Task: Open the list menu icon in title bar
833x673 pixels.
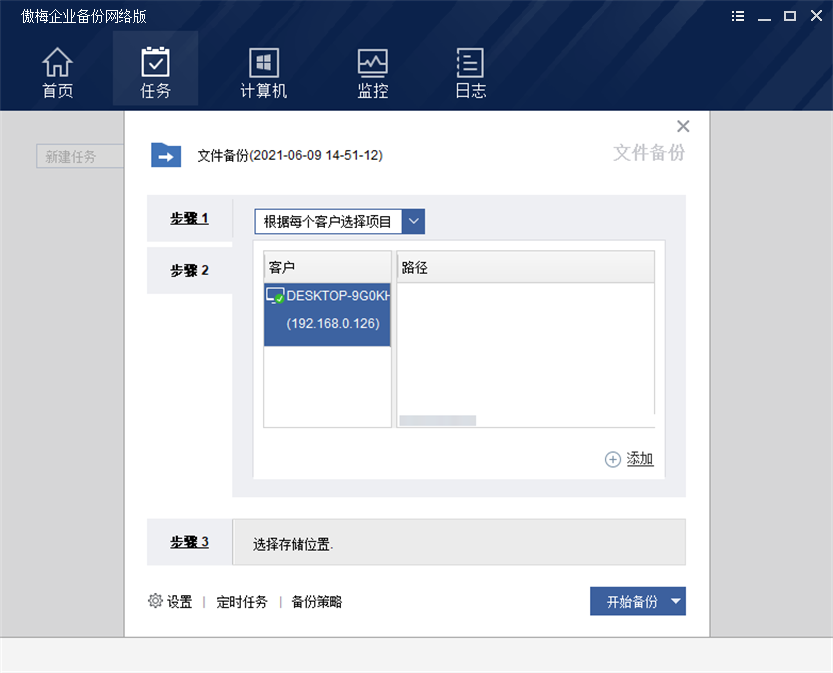Action: click(737, 16)
